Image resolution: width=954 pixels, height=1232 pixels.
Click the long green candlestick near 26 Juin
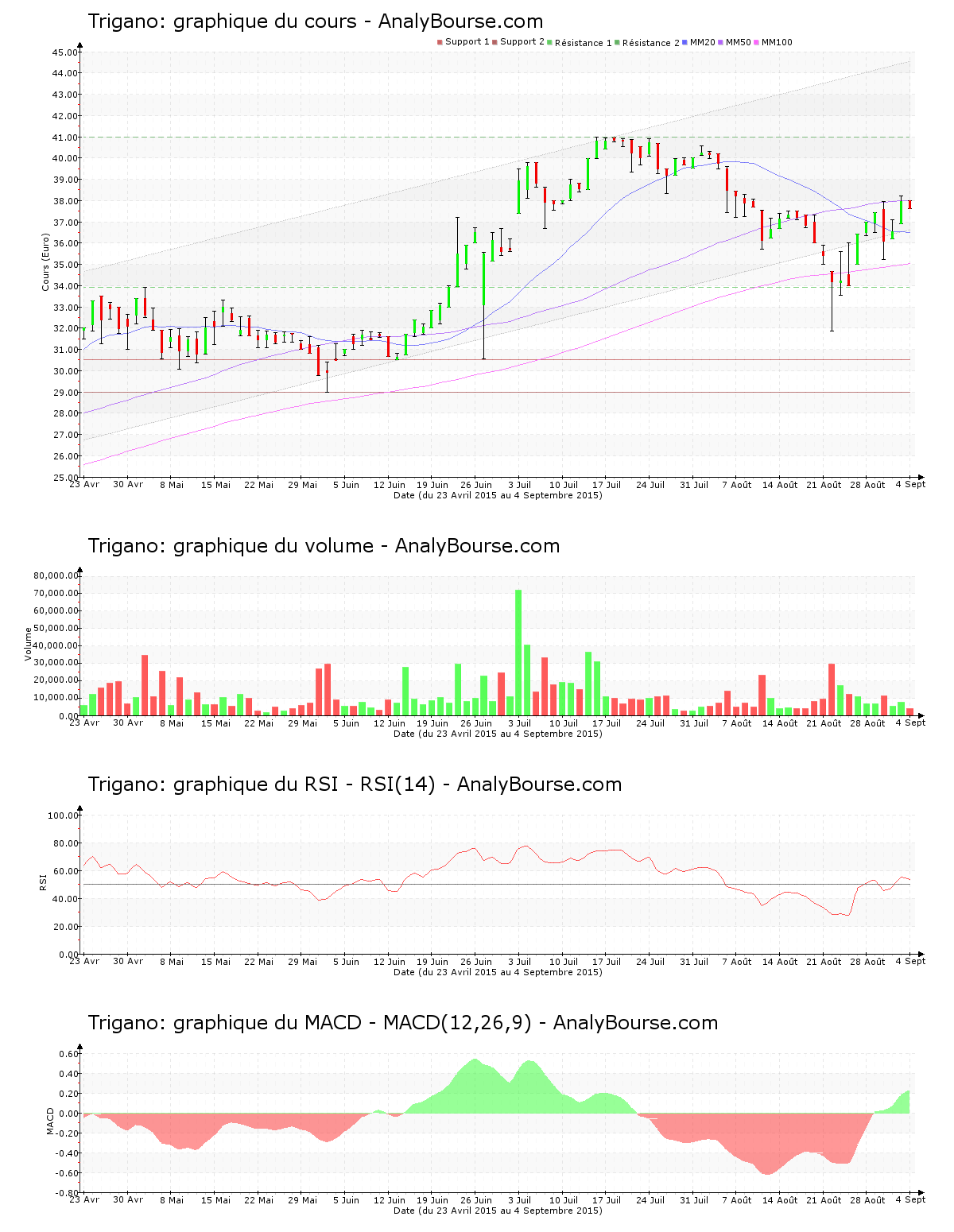pyautogui.click(x=483, y=279)
